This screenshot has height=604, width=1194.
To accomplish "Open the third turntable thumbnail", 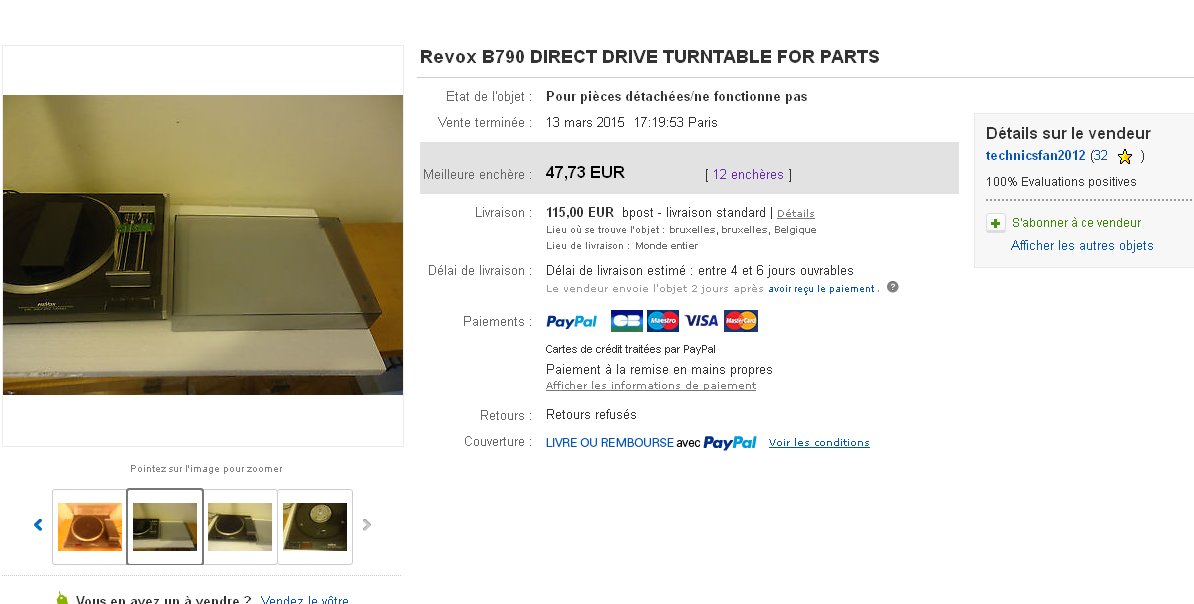I will pyautogui.click(x=240, y=527).
